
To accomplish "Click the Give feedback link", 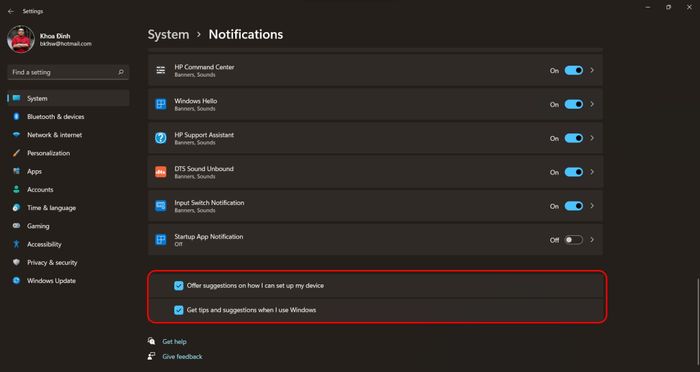I will click(x=182, y=357).
